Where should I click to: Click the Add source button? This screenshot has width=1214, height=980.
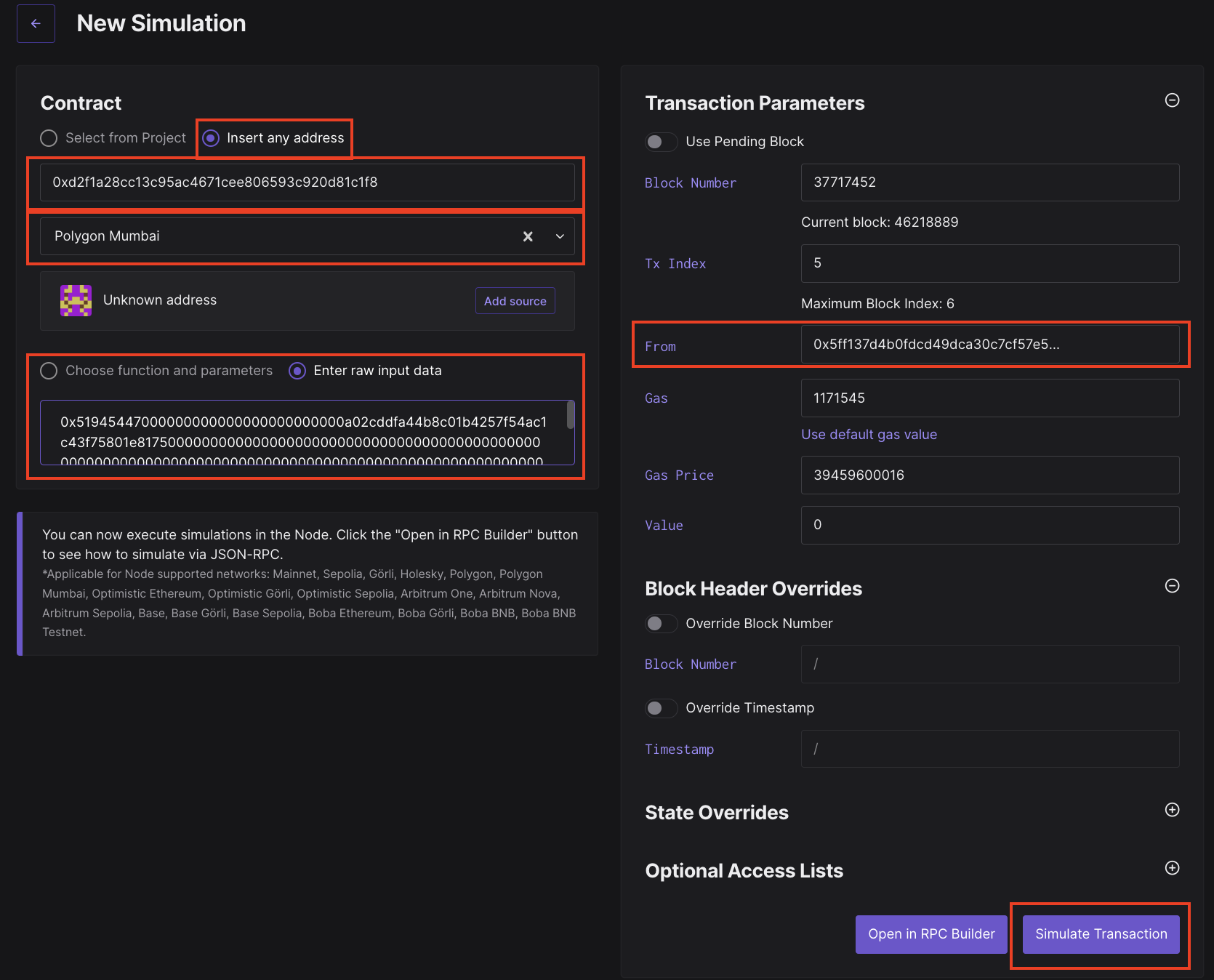tap(515, 300)
